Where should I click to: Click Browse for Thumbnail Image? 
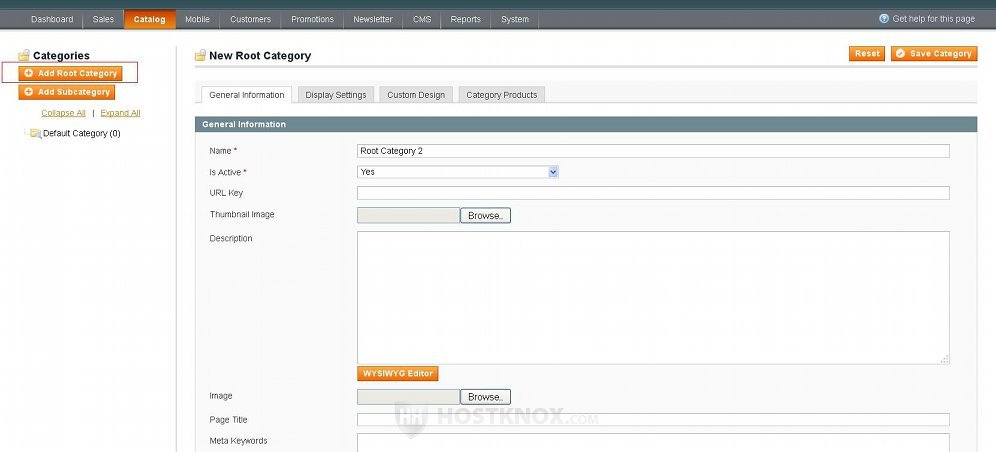click(x=485, y=216)
